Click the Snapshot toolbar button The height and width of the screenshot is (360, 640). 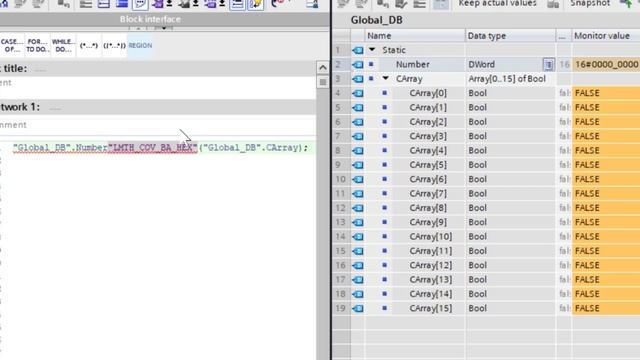pos(590,4)
